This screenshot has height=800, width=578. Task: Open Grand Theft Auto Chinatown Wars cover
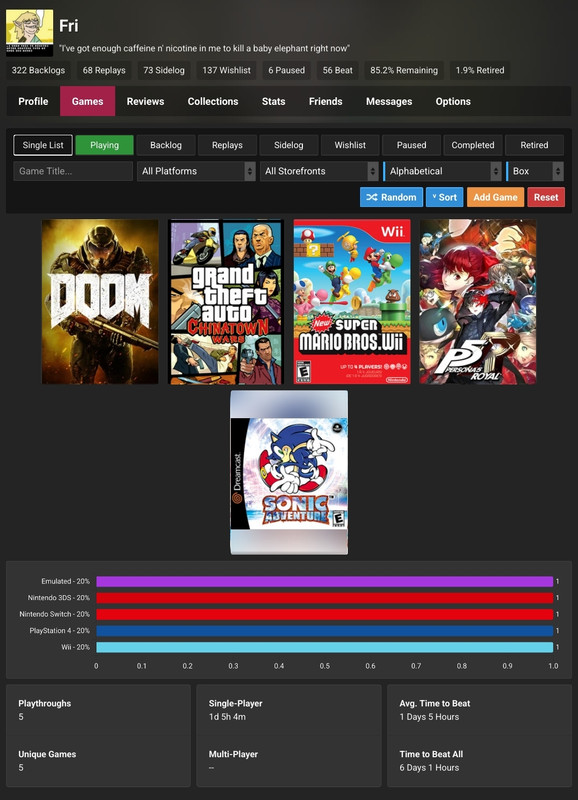pos(226,302)
